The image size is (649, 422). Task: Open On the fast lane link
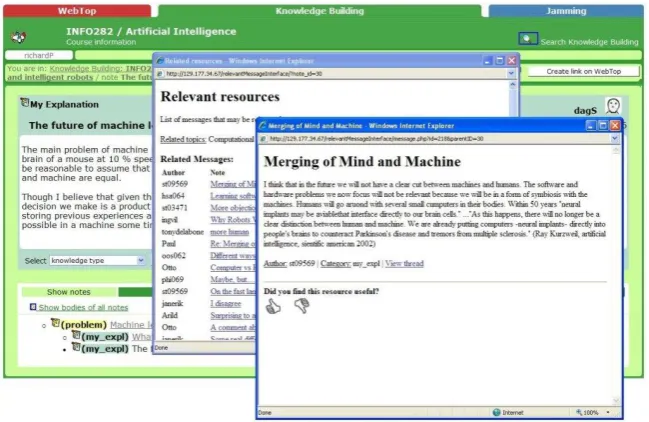click(233, 291)
